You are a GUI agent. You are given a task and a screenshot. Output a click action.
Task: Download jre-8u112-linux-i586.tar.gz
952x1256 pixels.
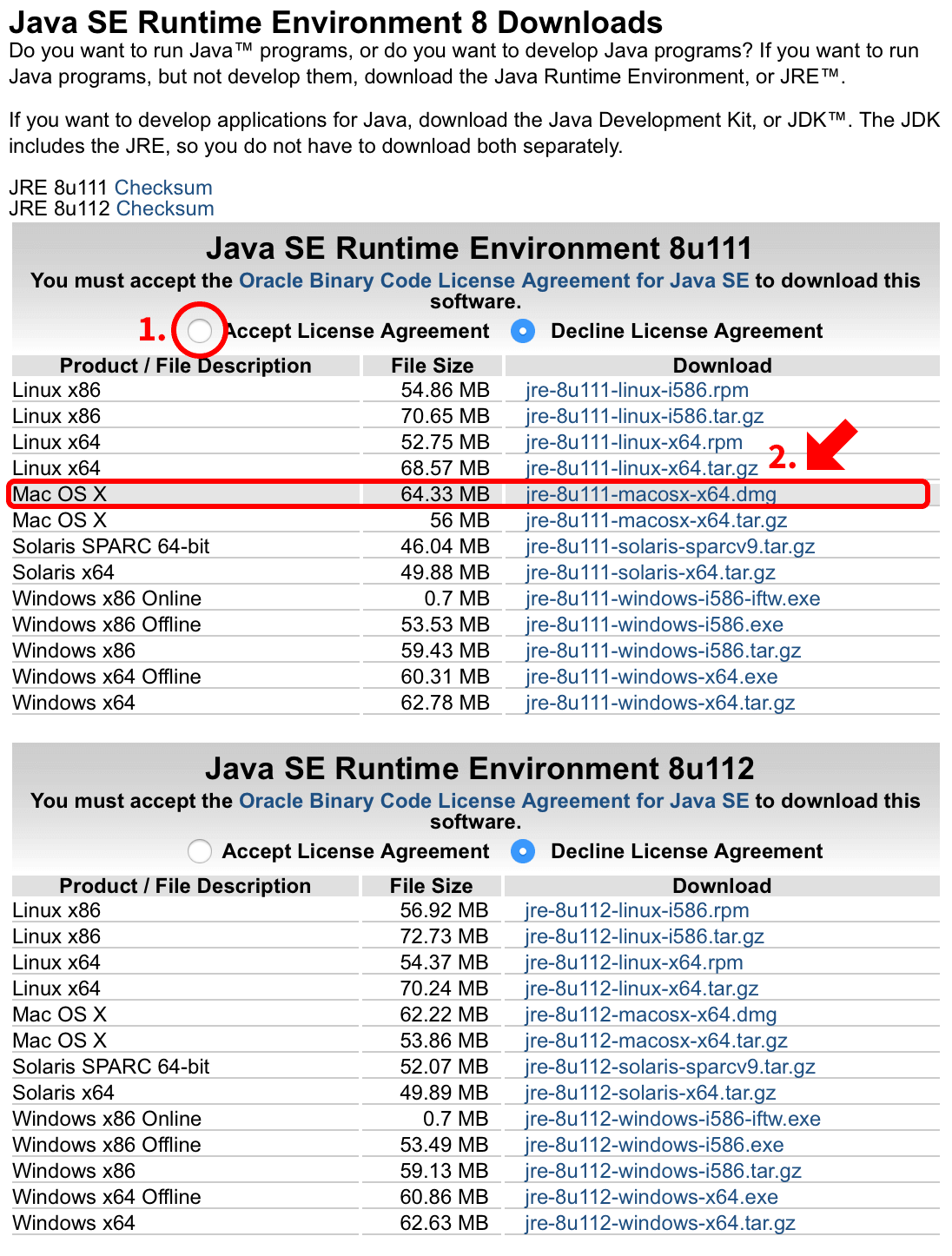(x=645, y=936)
